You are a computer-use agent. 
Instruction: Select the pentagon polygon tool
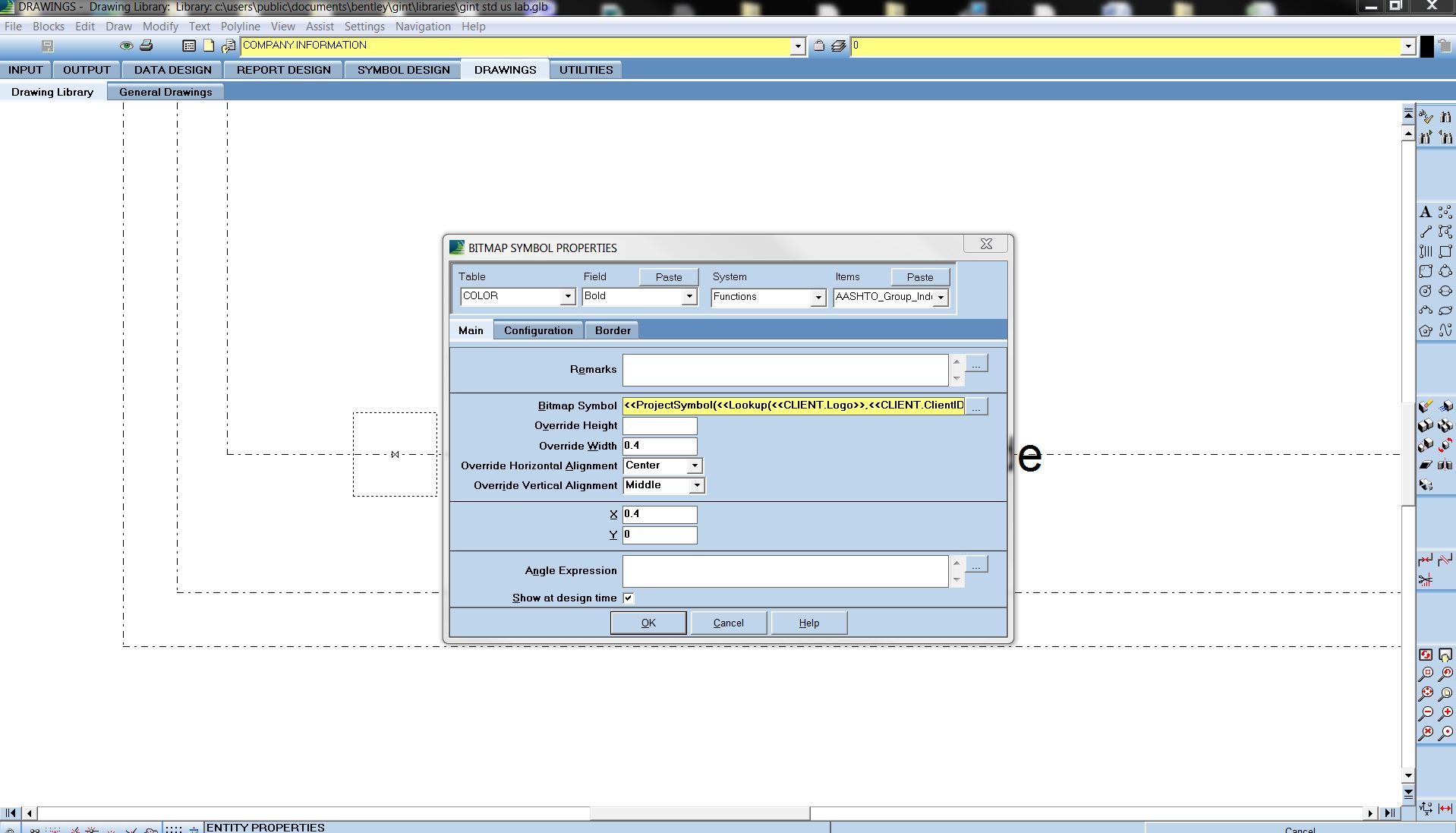(1426, 330)
